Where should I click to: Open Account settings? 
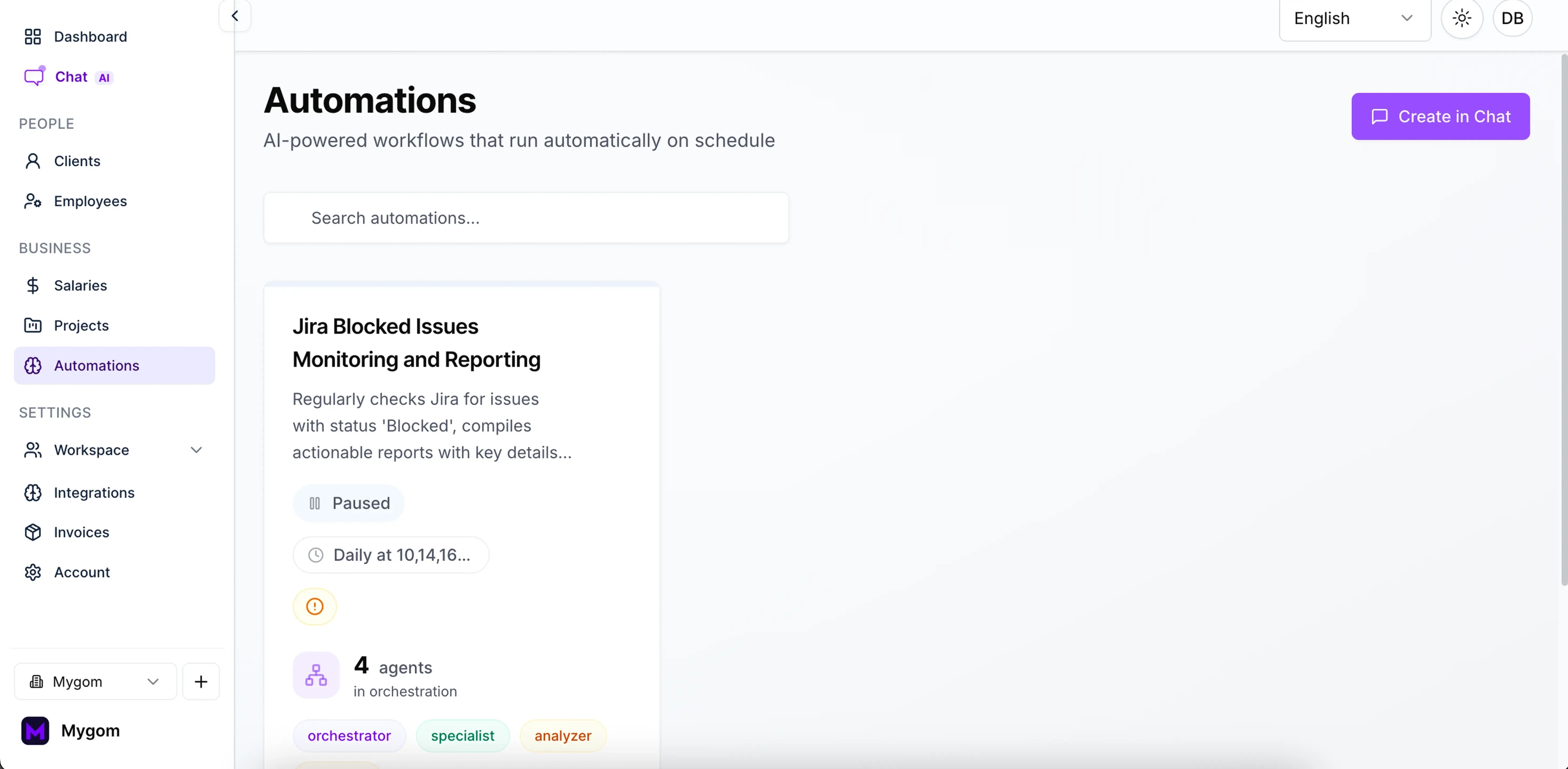coord(82,572)
